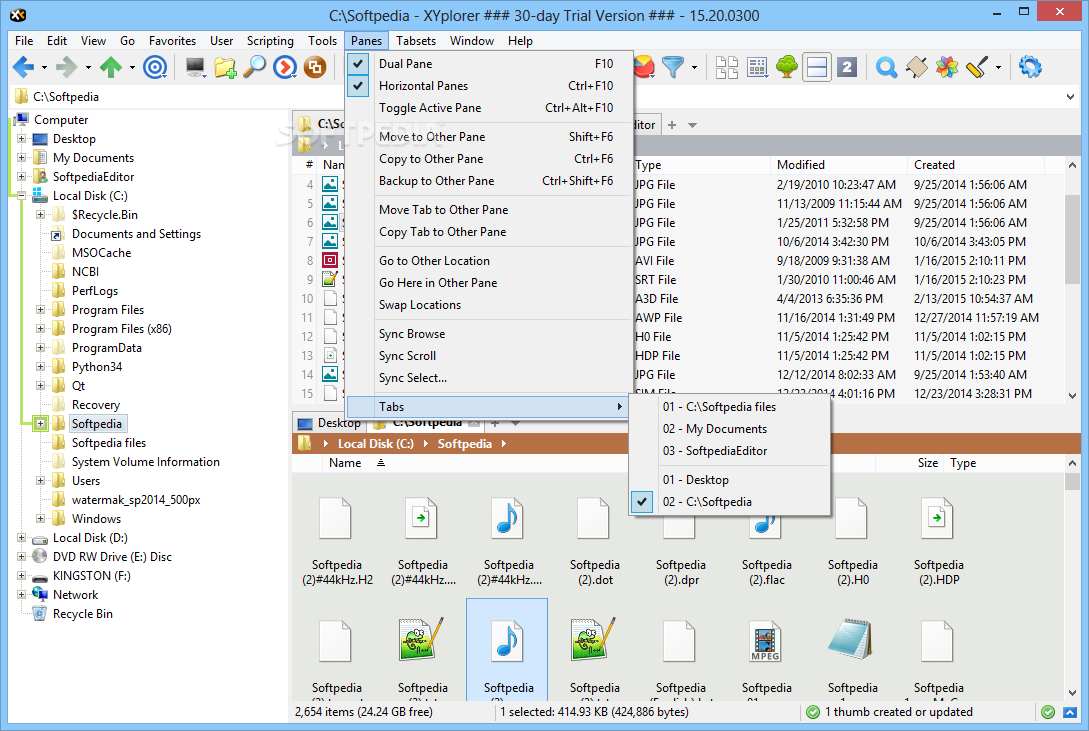Click the magnifier Find Files icon
Screen dimensions: 1089x731
tap(254, 67)
